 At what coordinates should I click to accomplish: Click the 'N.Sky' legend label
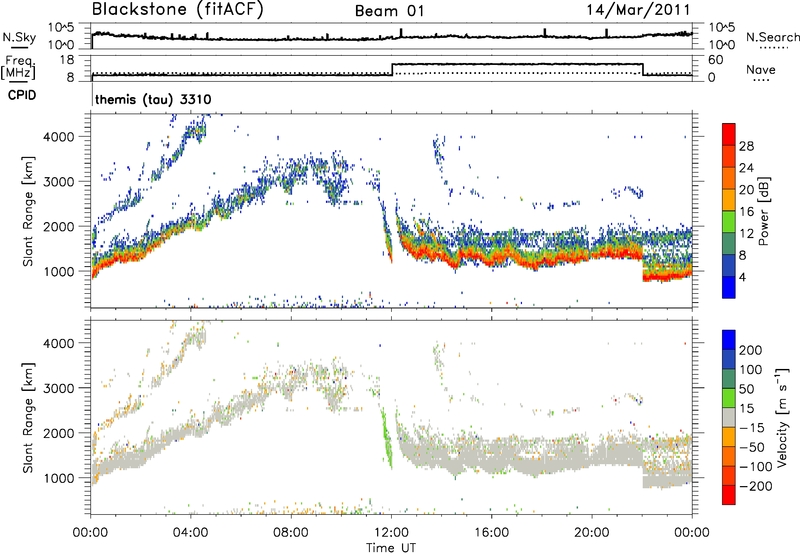(x=19, y=37)
